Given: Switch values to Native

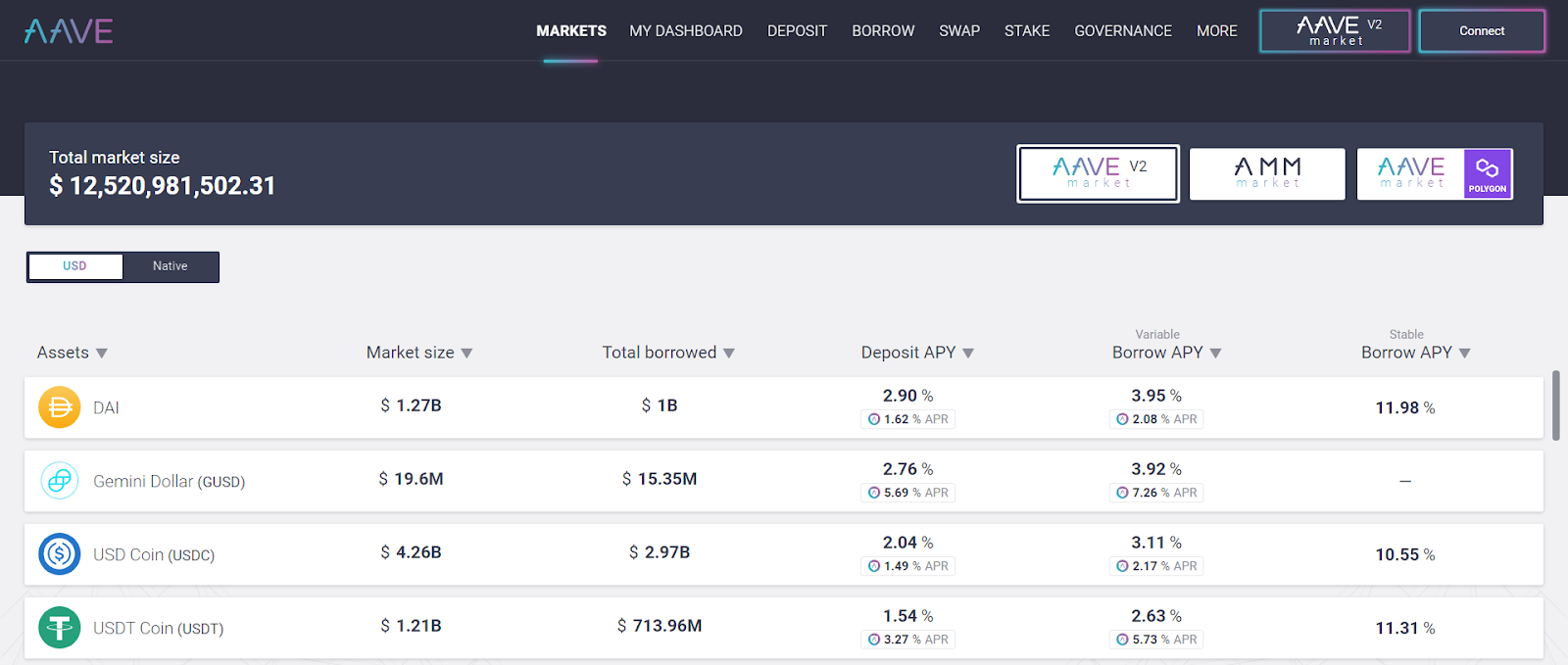Looking at the screenshot, I should click(171, 266).
